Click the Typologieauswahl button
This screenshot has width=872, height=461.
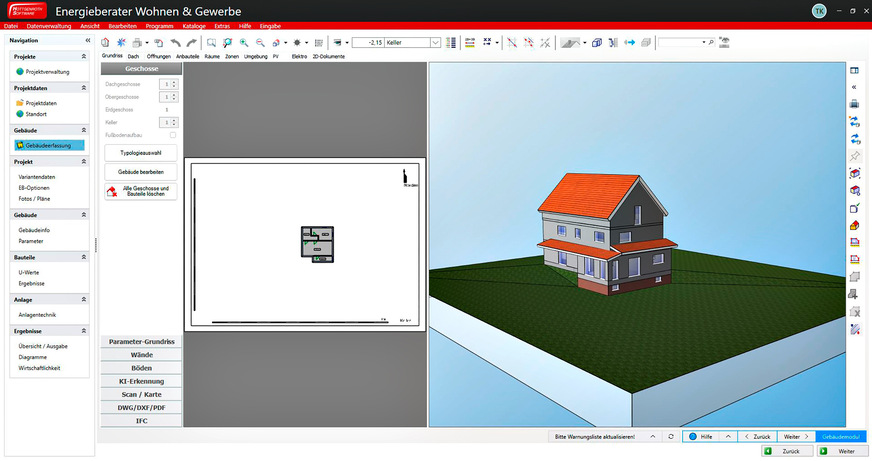click(x=140, y=153)
